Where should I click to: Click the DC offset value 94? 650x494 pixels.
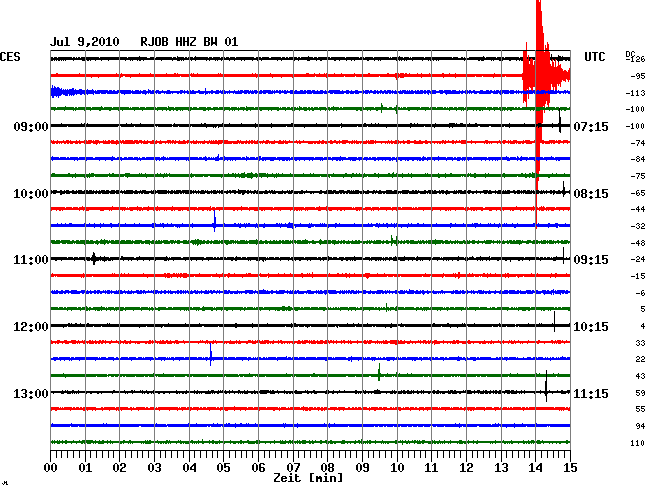(x=640, y=426)
